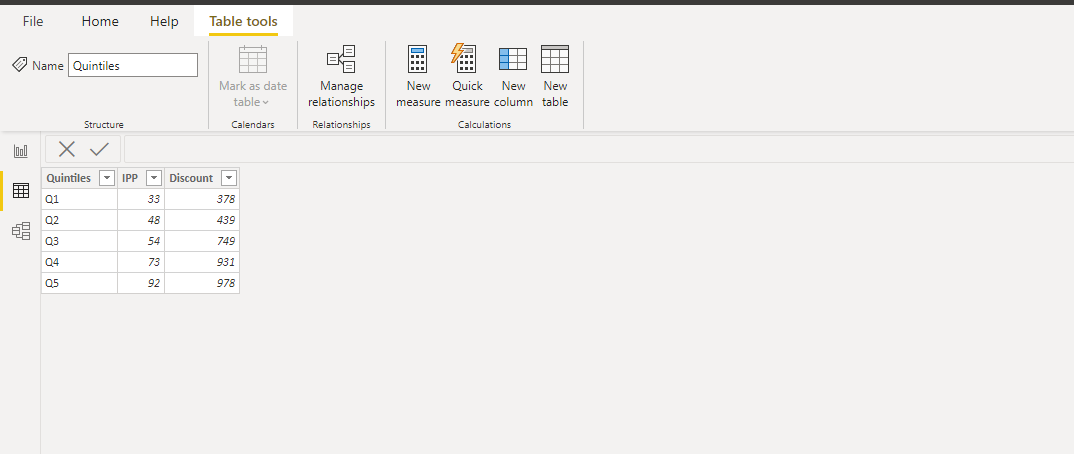Select the Table tools tab
The image size is (1074, 454).
(243, 21)
